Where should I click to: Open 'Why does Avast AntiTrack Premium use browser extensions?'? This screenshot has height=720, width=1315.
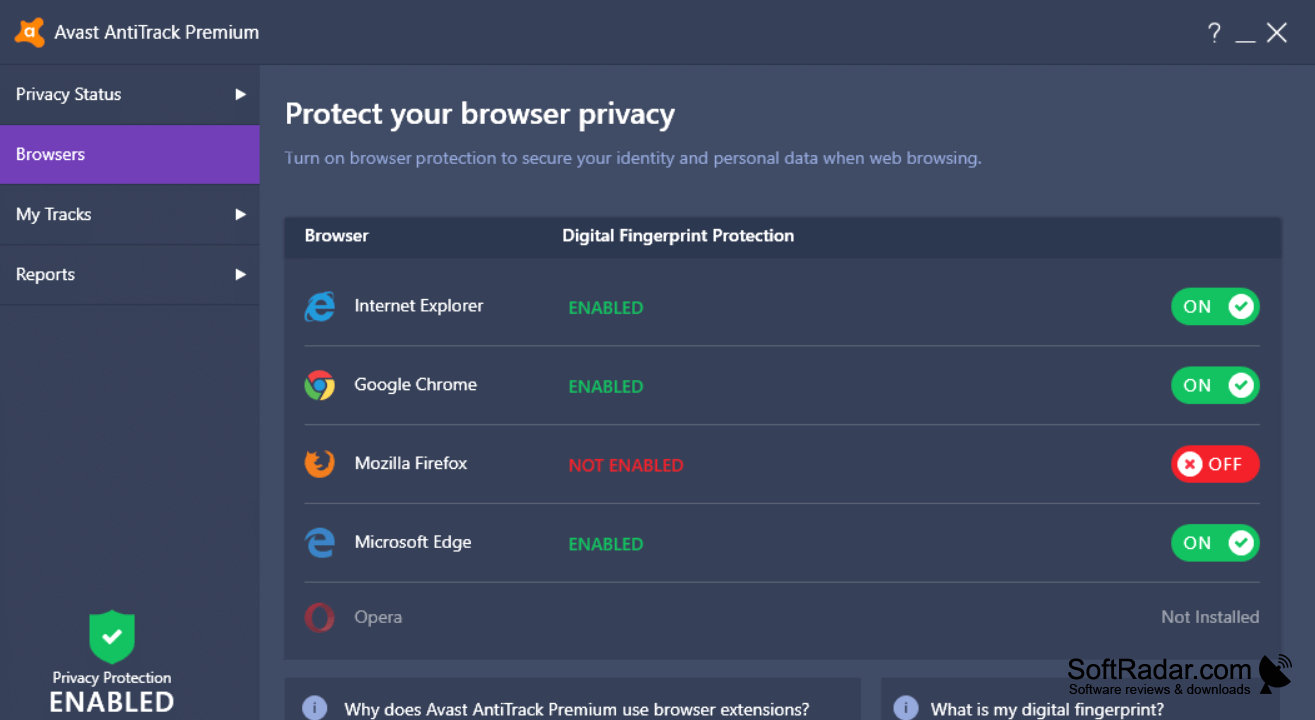pyautogui.click(x=577, y=709)
